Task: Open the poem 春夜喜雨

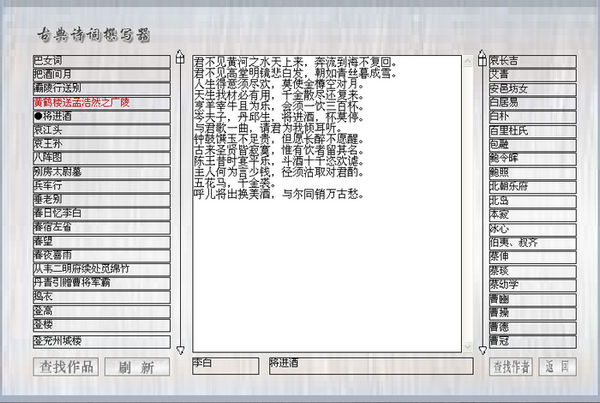Action: click(x=102, y=255)
